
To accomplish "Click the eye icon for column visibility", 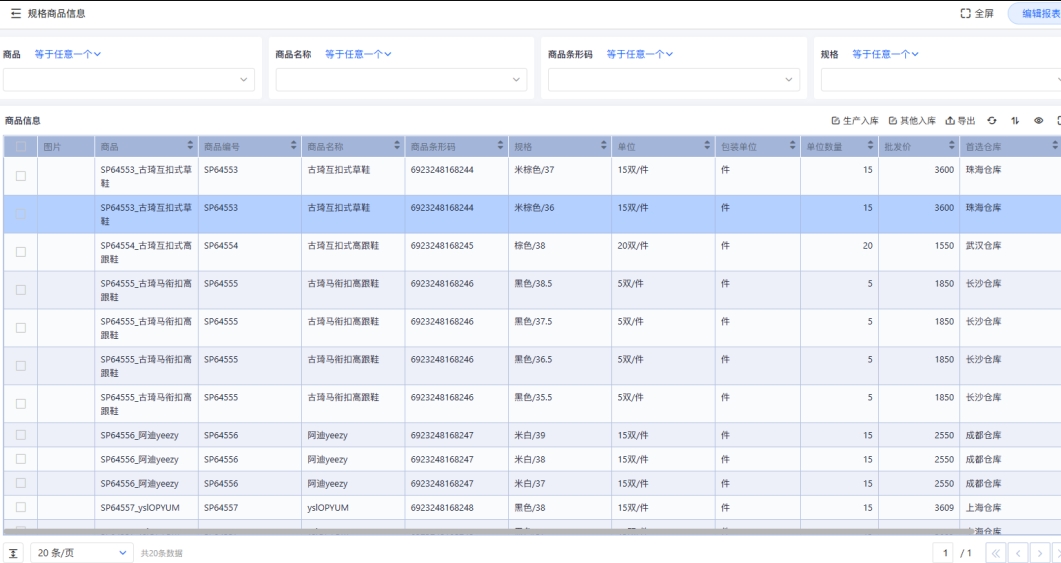I will pyautogui.click(x=1038, y=121).
